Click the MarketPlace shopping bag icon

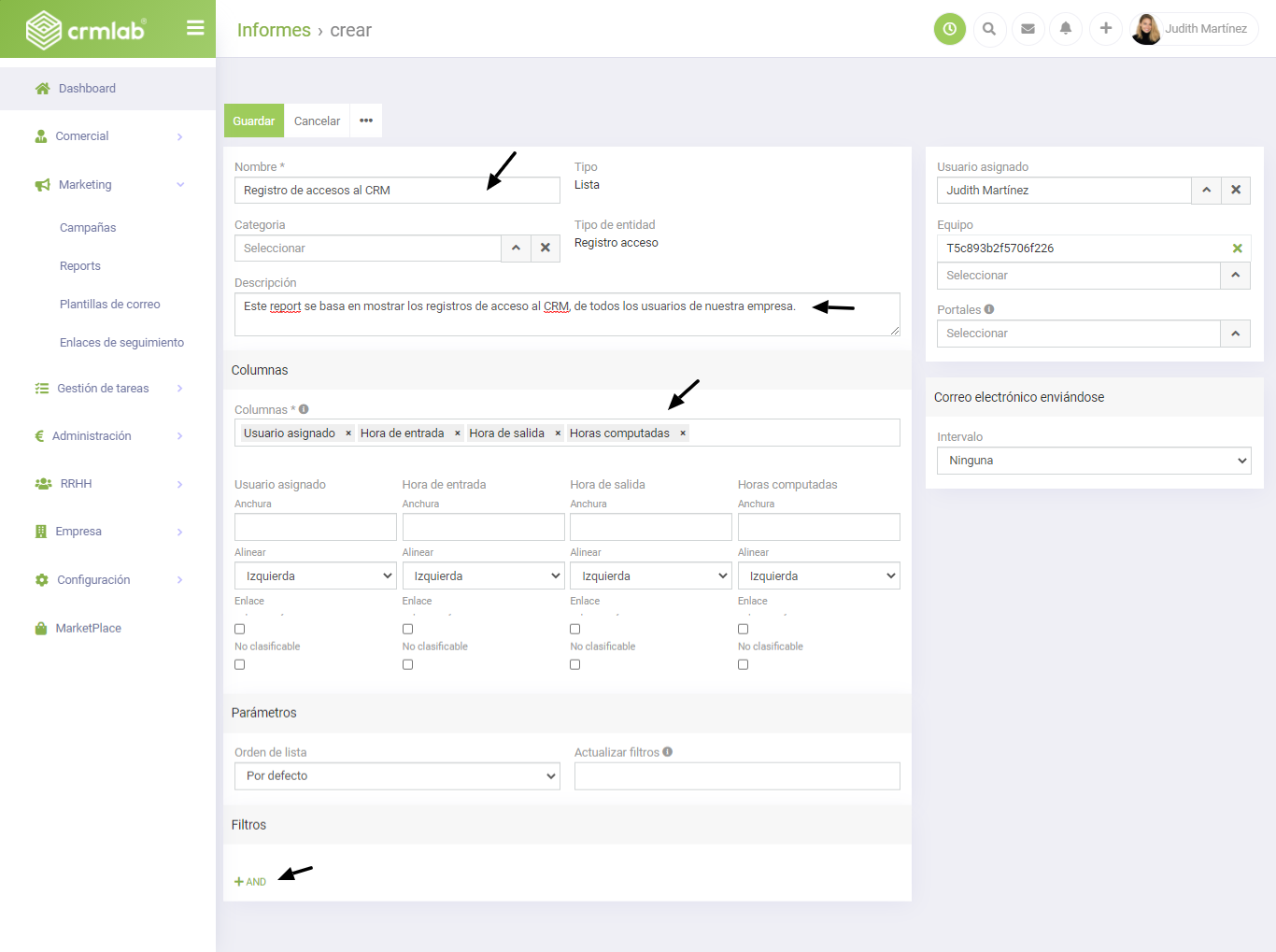tap(41, 629)
